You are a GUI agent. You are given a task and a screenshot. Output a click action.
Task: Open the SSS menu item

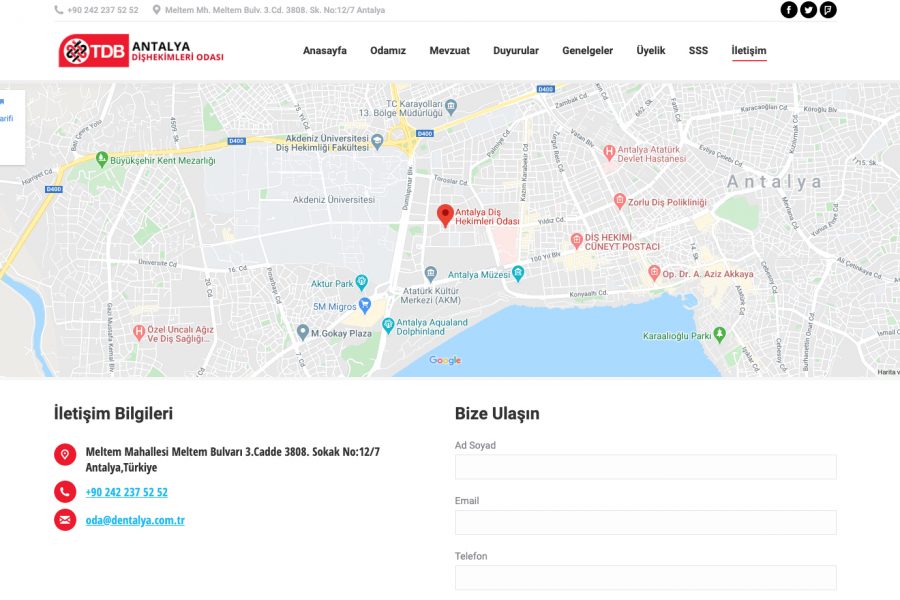[x=698, y=51]
